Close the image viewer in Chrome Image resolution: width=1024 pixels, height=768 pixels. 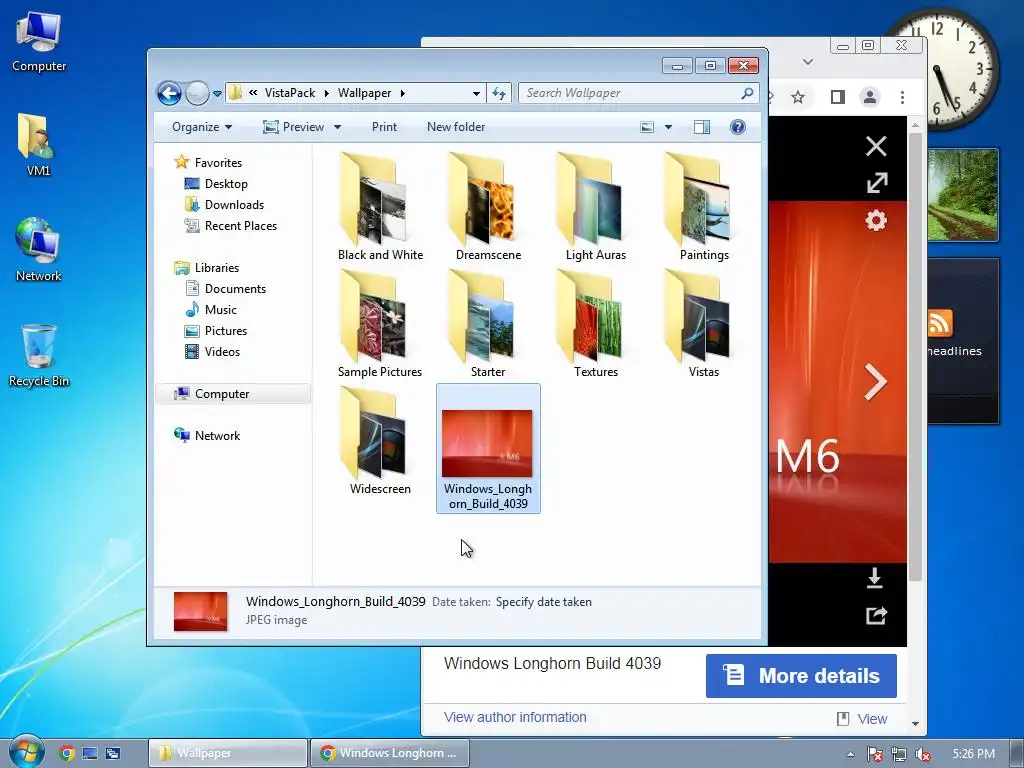pos(876,146)
